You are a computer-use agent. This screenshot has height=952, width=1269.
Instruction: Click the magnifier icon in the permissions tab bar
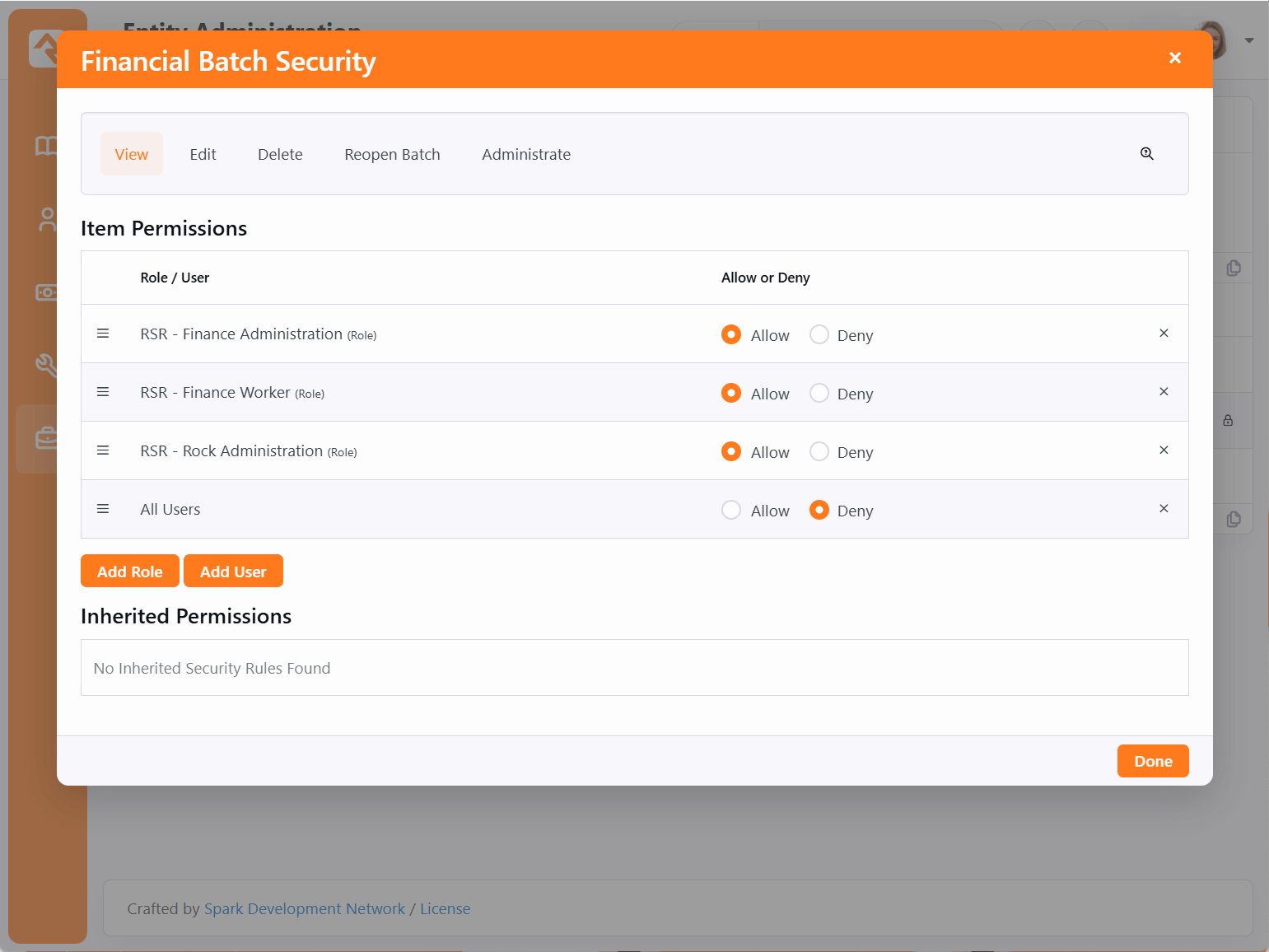click(x=1146, y=154)
